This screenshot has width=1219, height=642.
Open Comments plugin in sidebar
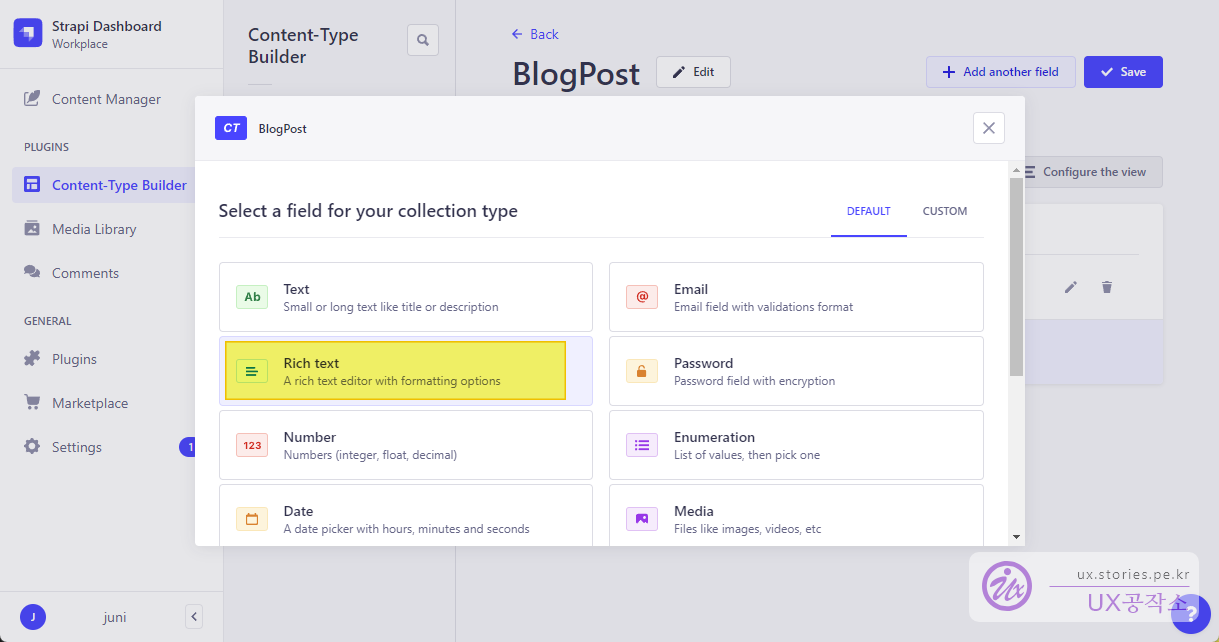click(85, 273)
